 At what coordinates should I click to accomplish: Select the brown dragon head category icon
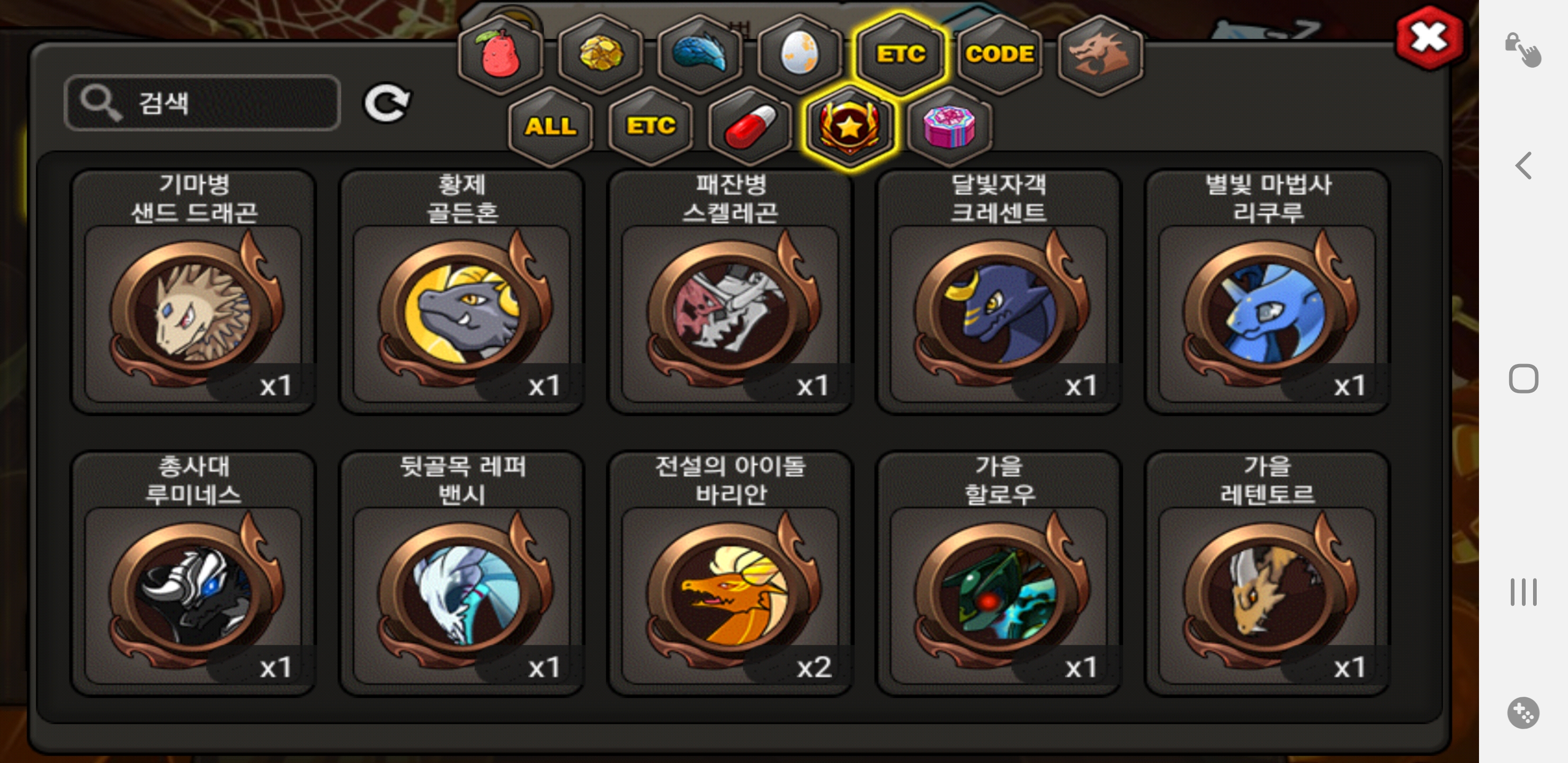[1100, 54]
